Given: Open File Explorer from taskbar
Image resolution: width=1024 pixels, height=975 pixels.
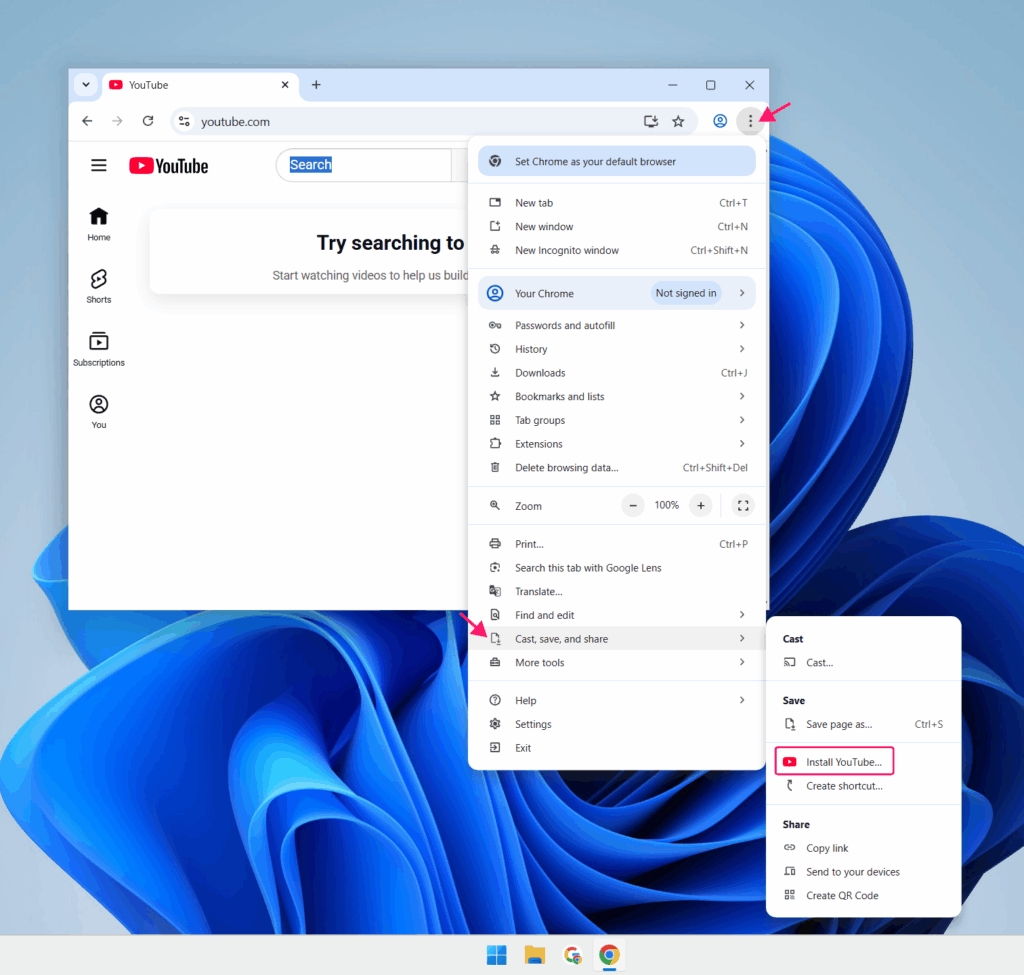Looking at the screenshot, I should coord(534,955).
